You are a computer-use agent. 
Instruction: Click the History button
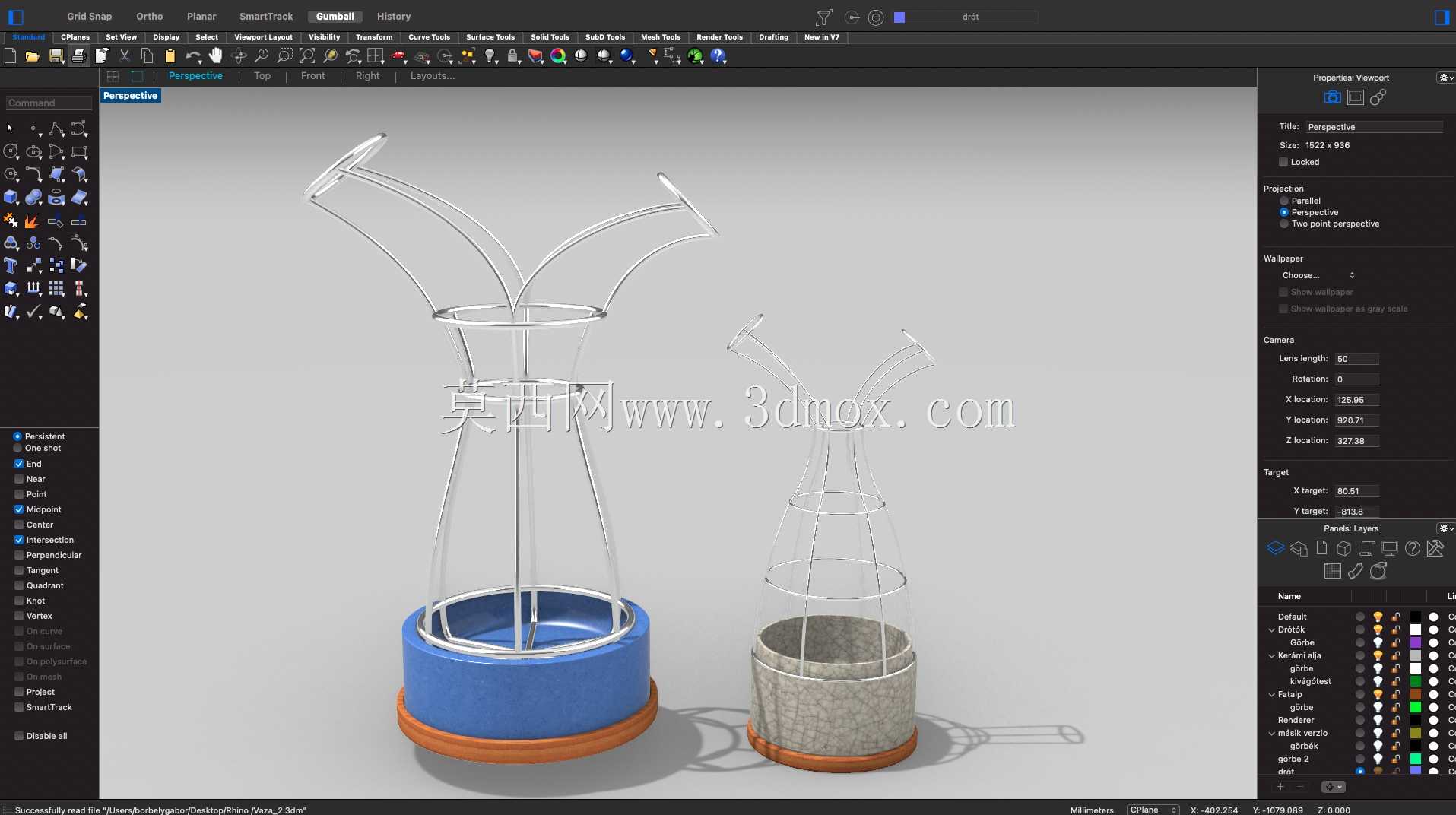(x=393, y=16)
